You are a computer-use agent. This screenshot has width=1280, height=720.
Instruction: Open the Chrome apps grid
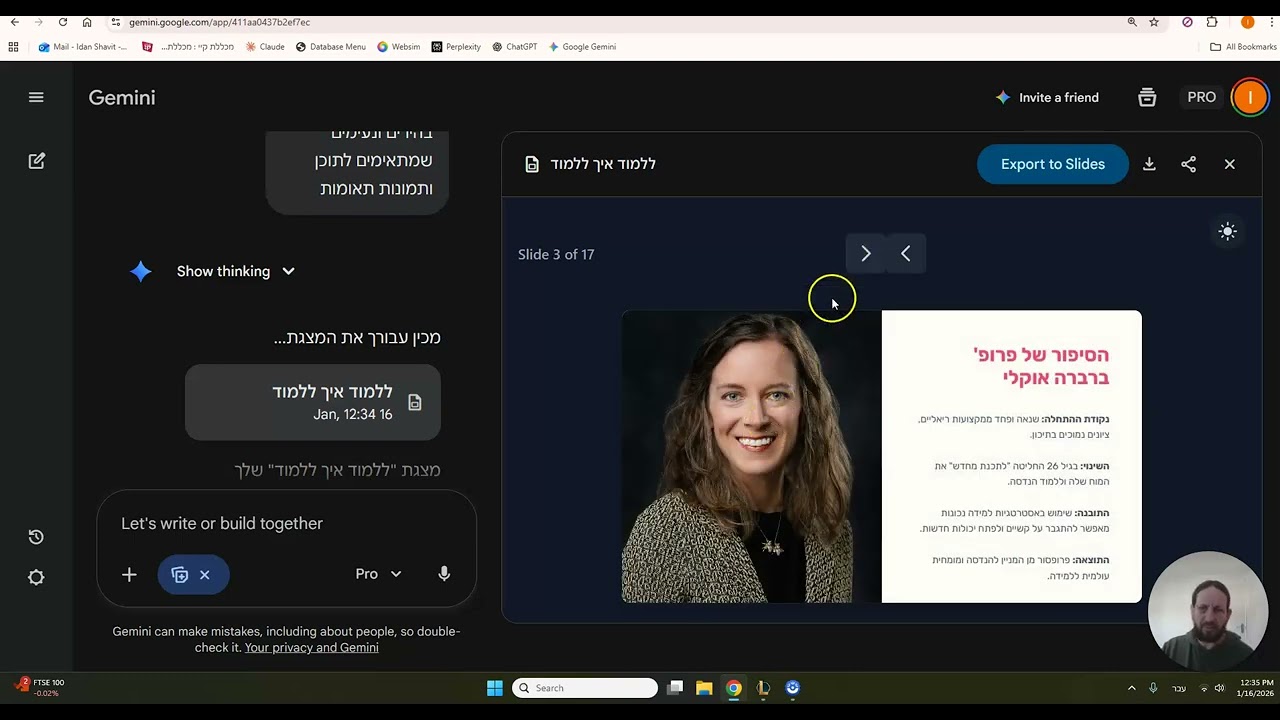(13, 46)
